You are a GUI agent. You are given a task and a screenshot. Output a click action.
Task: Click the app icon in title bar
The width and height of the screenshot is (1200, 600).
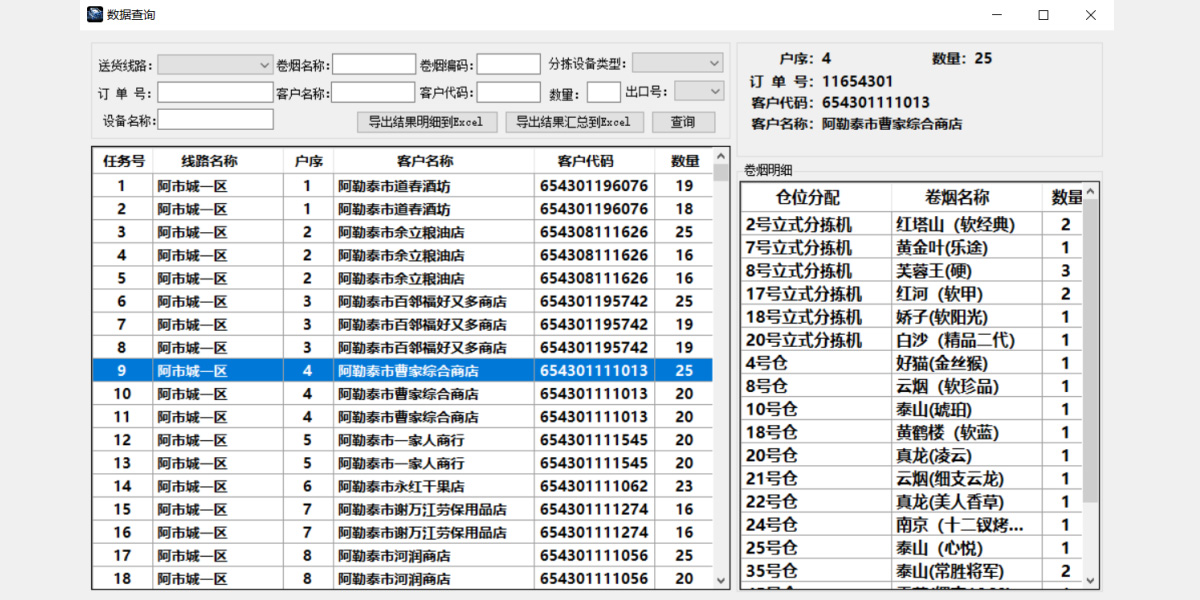click(x=95, y=15)
